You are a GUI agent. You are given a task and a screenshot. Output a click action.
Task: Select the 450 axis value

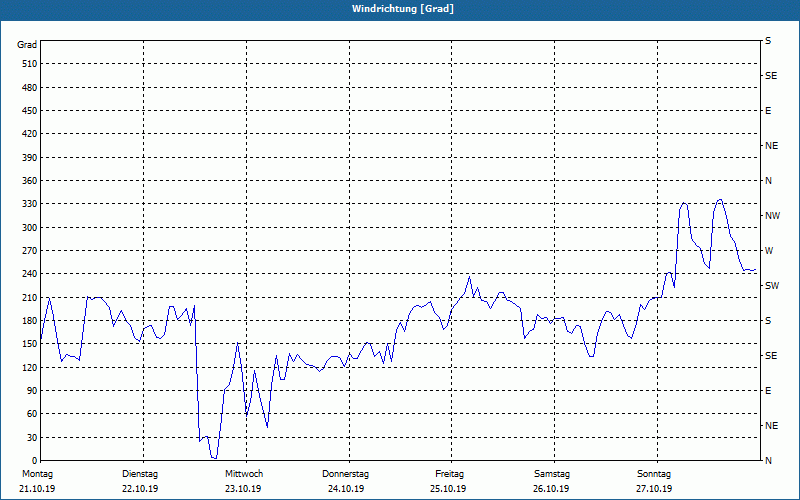(30, 111)
